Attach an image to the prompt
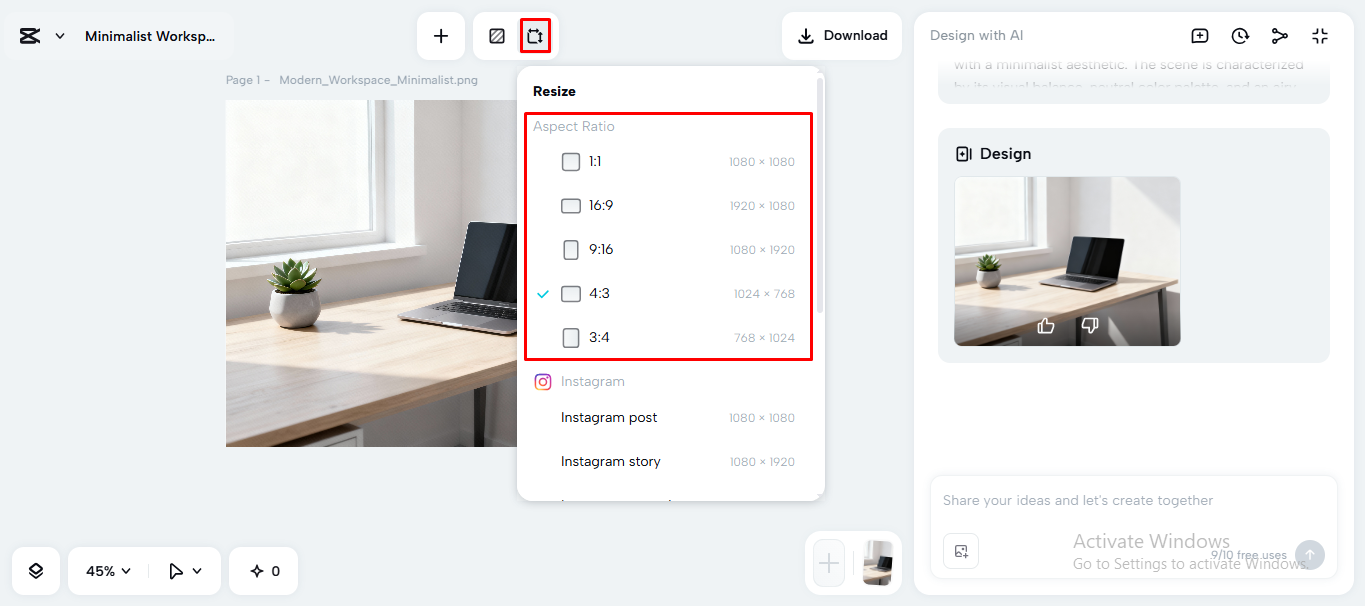The image size is (1365, 606). [x=961, y=551]
